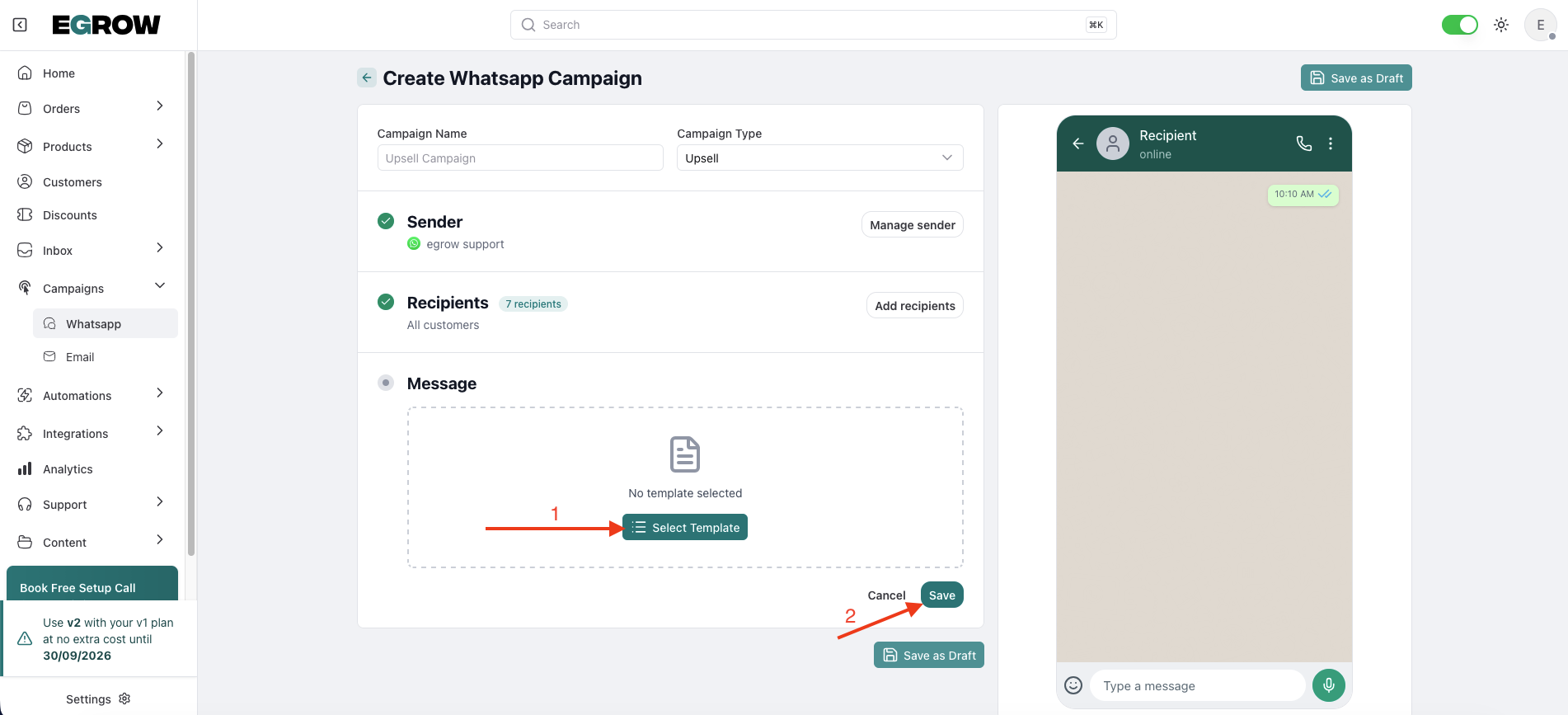Click the Sender completed checkmark

[385, 221]
